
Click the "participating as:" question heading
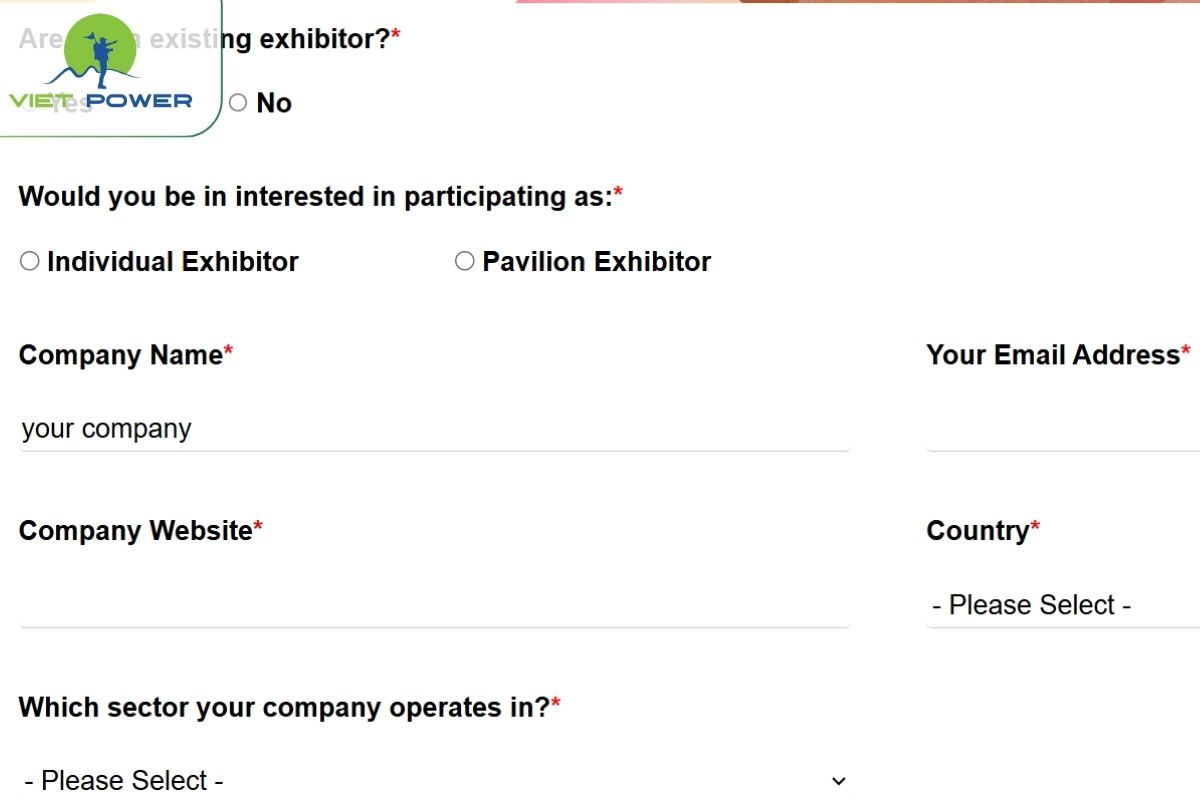click(x=315, y=197)
